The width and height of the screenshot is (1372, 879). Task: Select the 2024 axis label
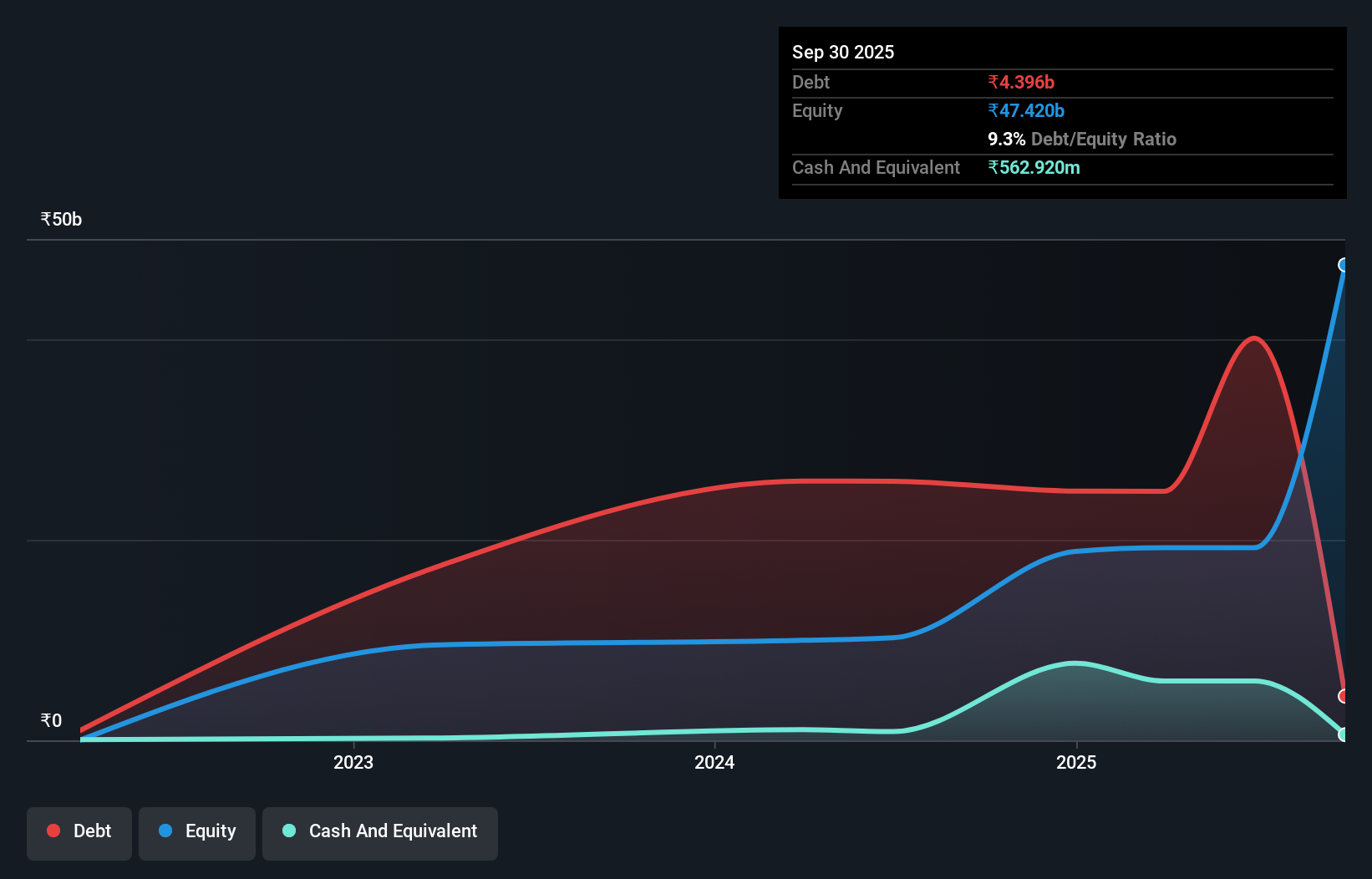(714, 762)
